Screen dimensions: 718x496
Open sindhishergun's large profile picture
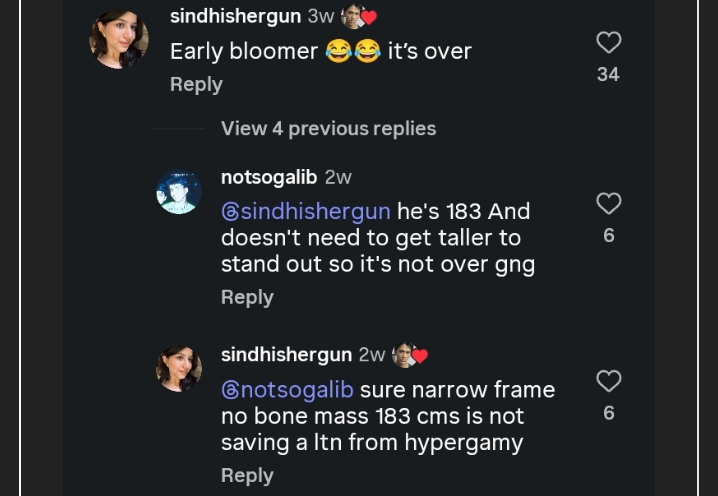(x=119, y=39)
